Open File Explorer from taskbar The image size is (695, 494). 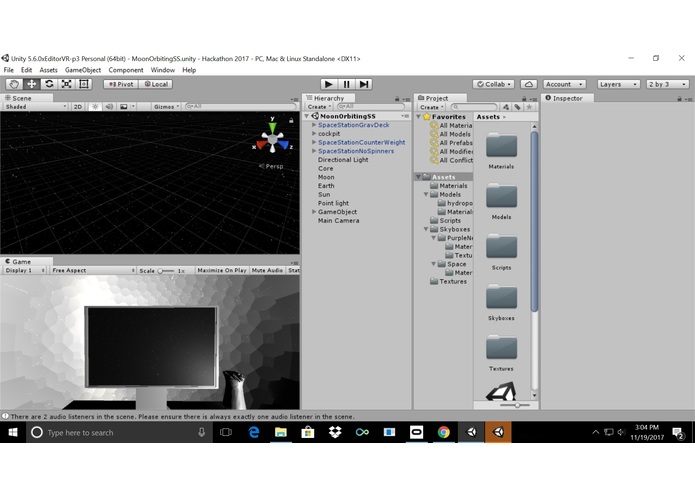281,432
